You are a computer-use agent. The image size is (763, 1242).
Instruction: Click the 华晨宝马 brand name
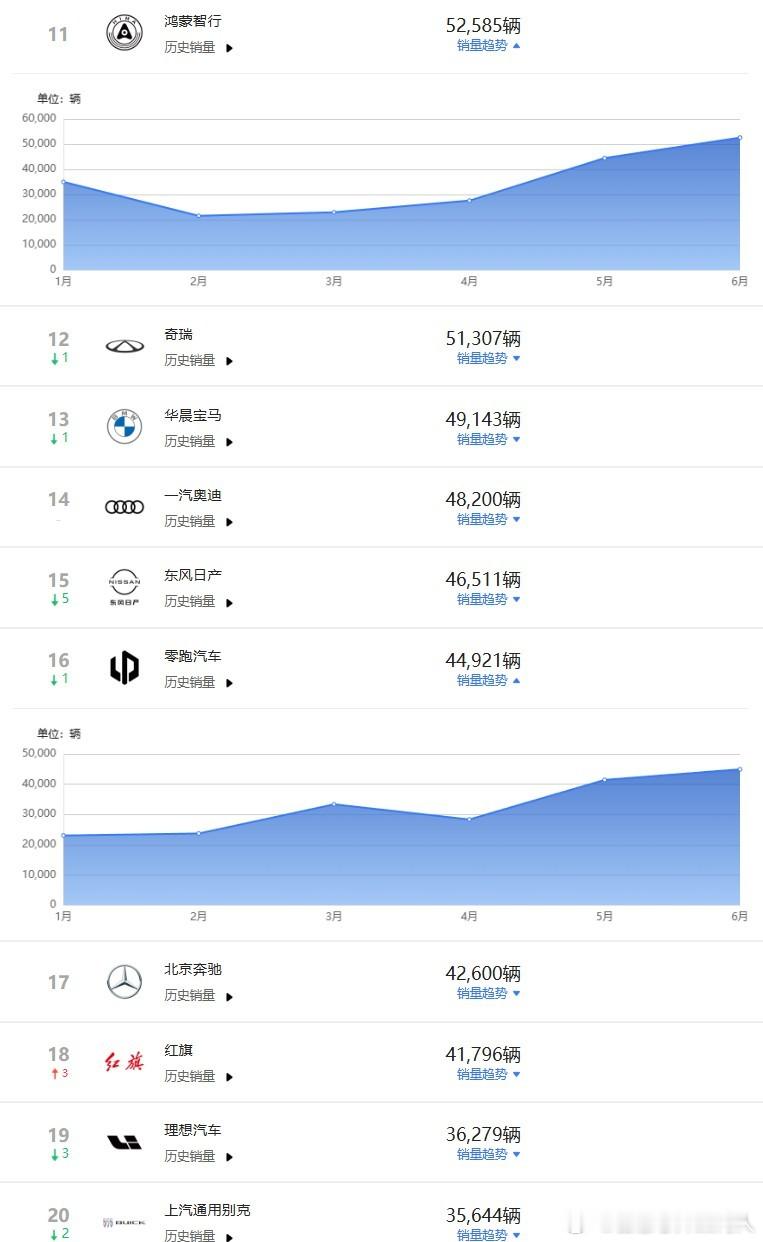pos(193,415)
